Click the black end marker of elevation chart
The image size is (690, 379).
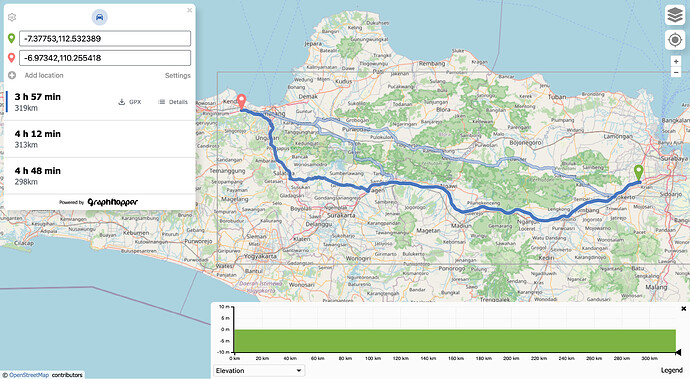point(678,352)
